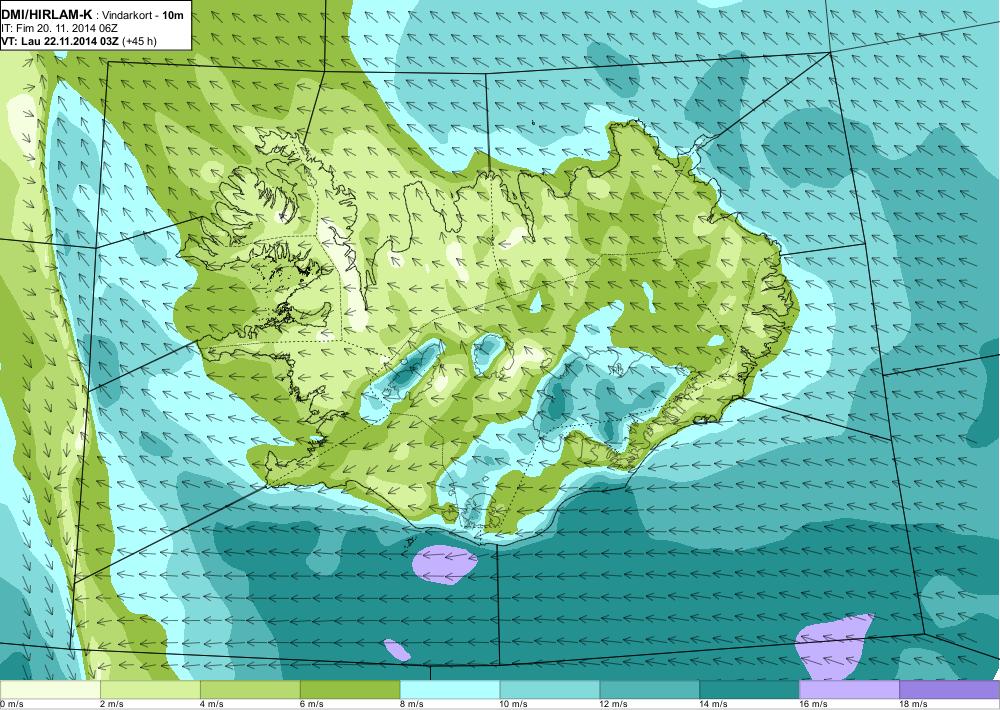The height and width of the screenshot is (710, 1000).
Task: Click the 18 m/s legend color swatch
Action: click(x=950, y=690)
